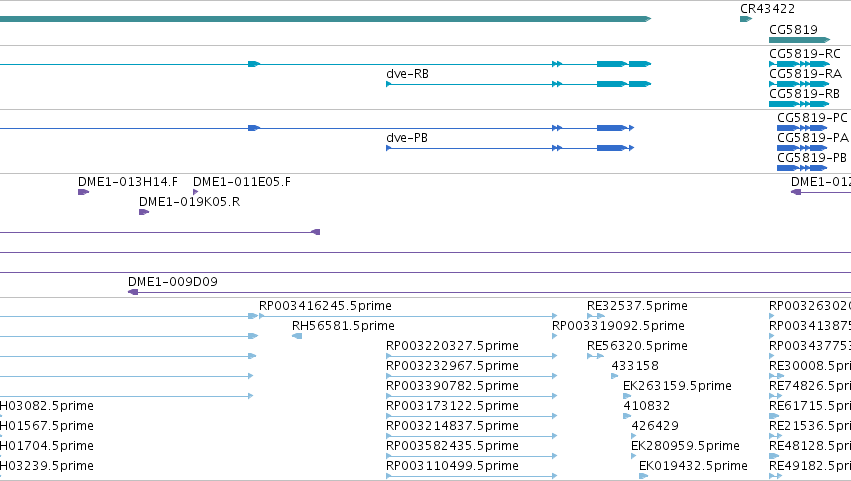Click the CG5819-PA protein label
This screenshot has height=481, width=851.
click(812, 137)
